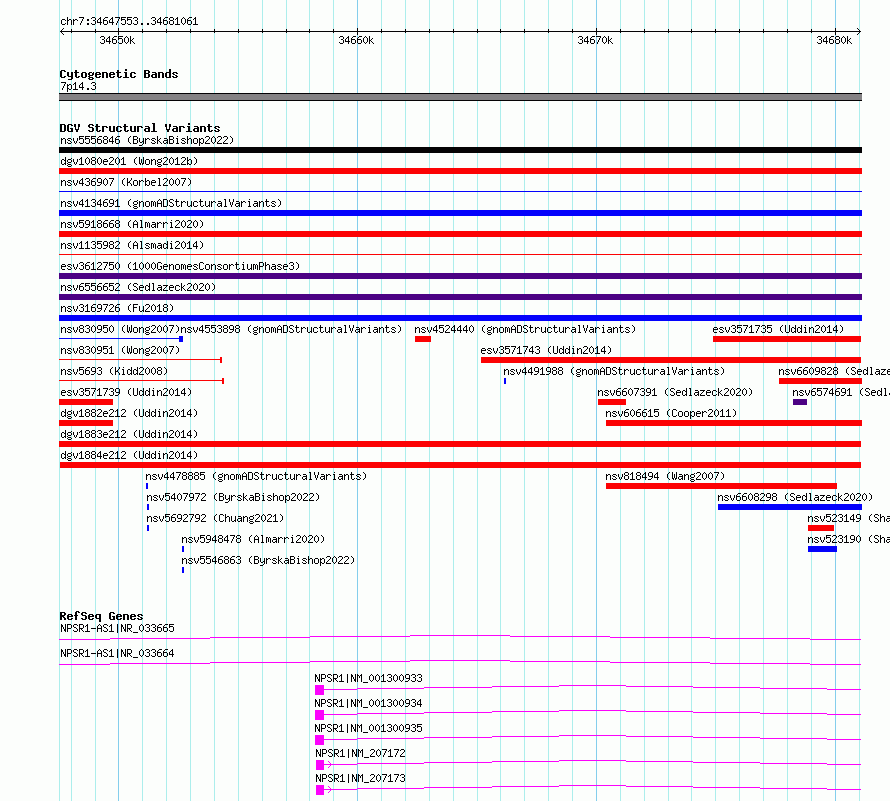Click the blue nsv6608298 variant bar

pyautogui.click(x=790, y=507)
